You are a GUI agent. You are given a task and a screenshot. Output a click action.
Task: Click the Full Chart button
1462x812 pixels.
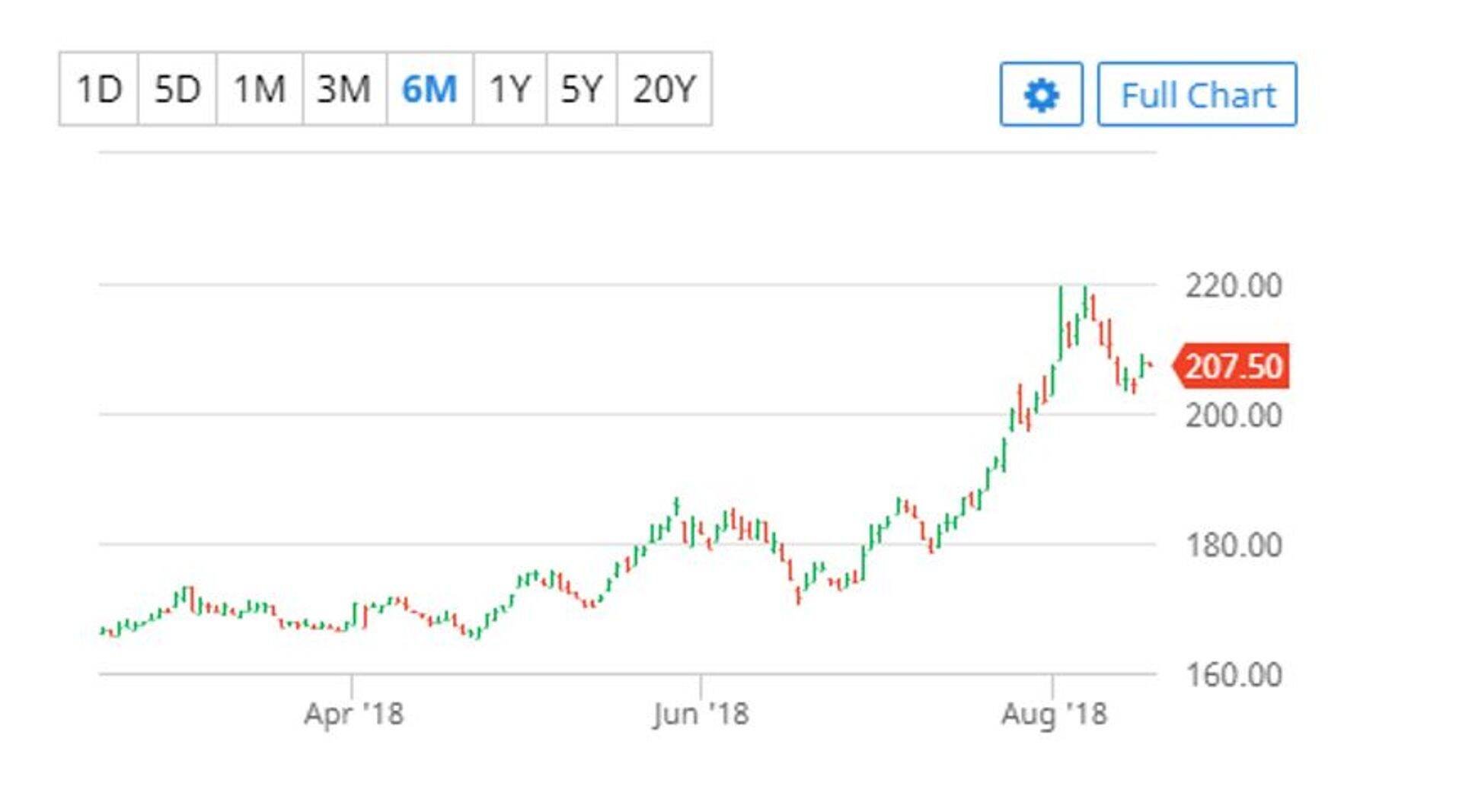(1197, 95)
